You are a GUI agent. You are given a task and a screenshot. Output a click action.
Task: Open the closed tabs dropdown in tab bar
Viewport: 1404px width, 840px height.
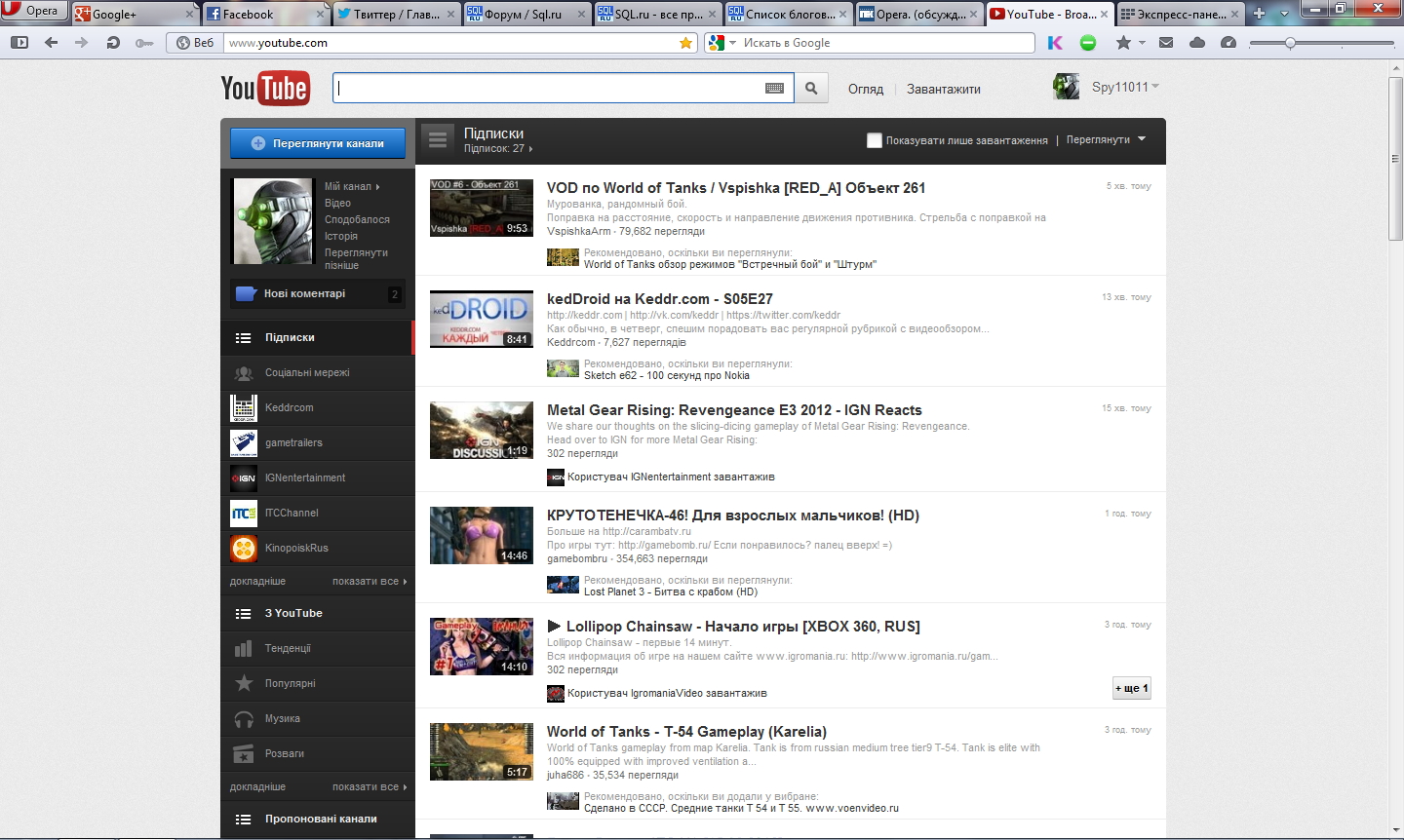coord(1284,14)
